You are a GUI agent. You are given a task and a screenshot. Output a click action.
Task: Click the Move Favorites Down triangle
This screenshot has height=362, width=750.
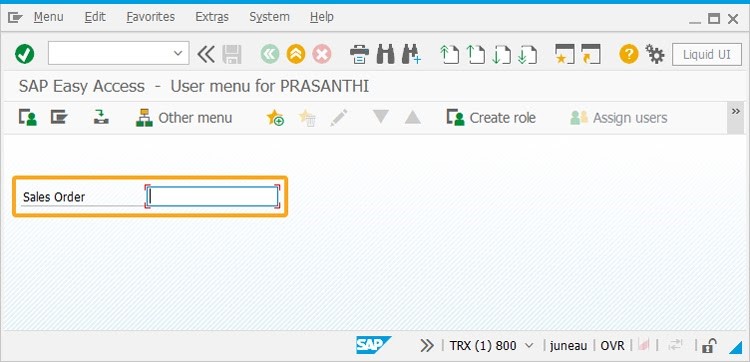[x=381, y=117]
